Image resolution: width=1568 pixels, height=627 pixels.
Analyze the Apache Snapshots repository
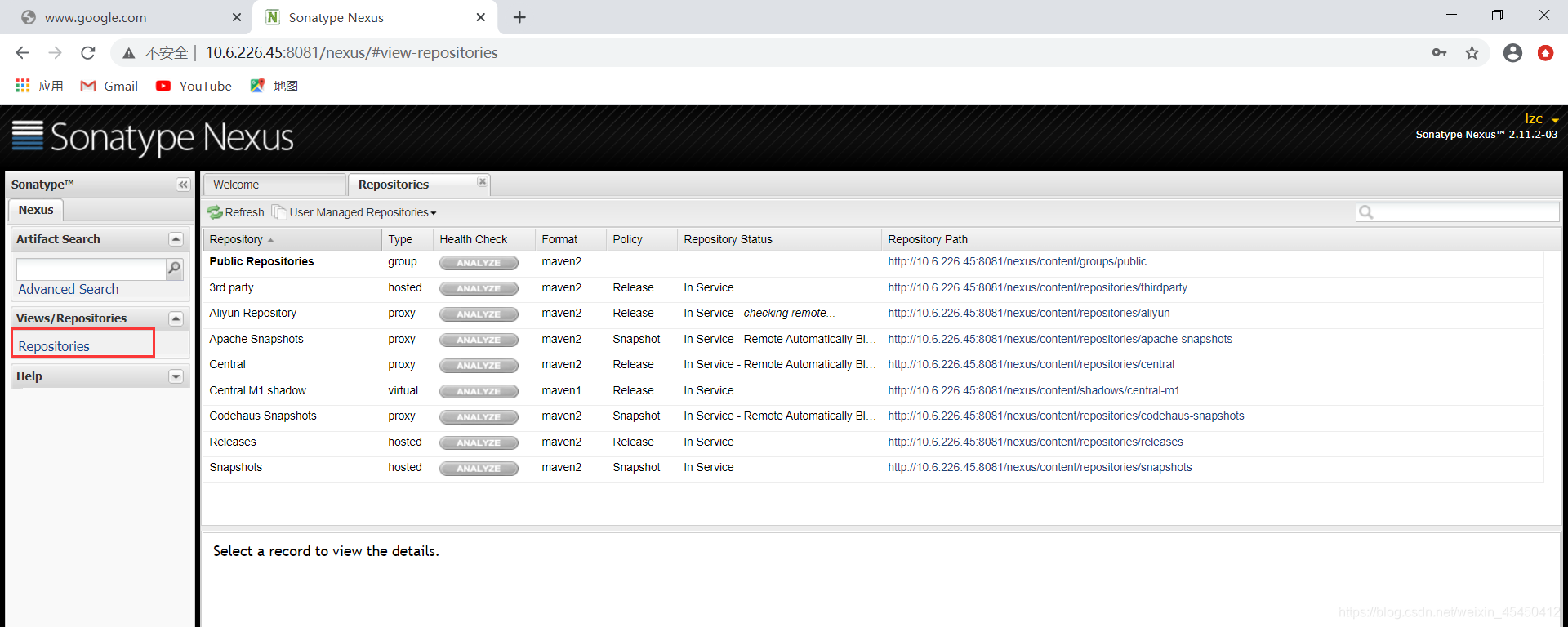(x=479, y=340)
